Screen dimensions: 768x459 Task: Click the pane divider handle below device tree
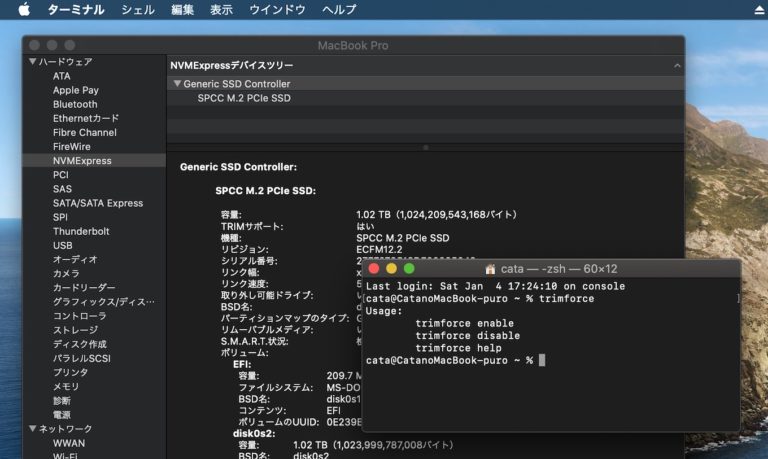[426, 147]
